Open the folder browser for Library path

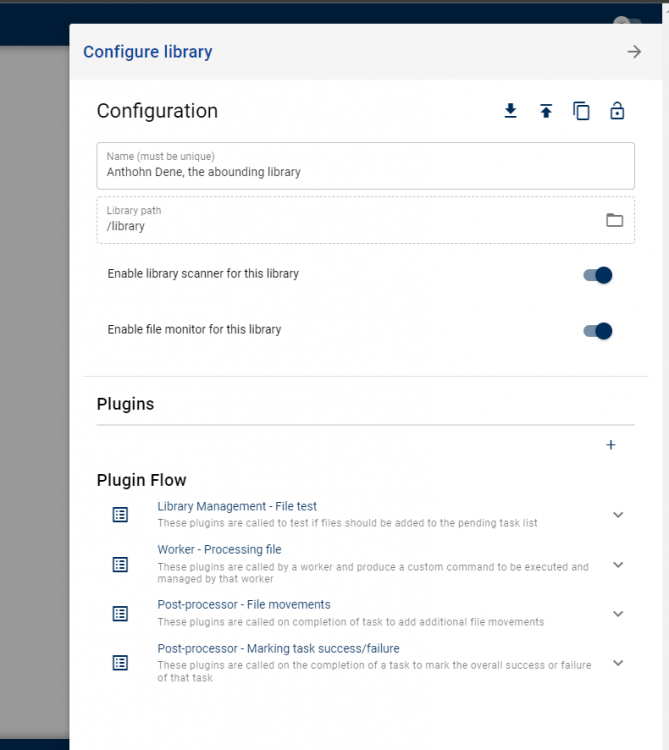point(614,220)
